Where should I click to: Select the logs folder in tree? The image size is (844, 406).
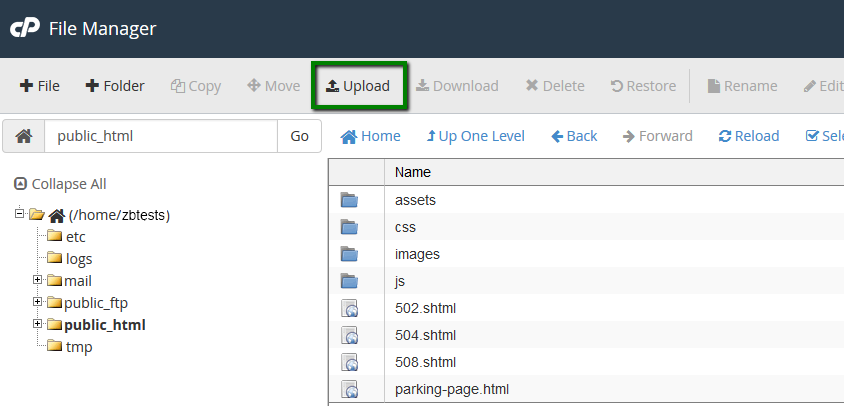pos(78,259)
